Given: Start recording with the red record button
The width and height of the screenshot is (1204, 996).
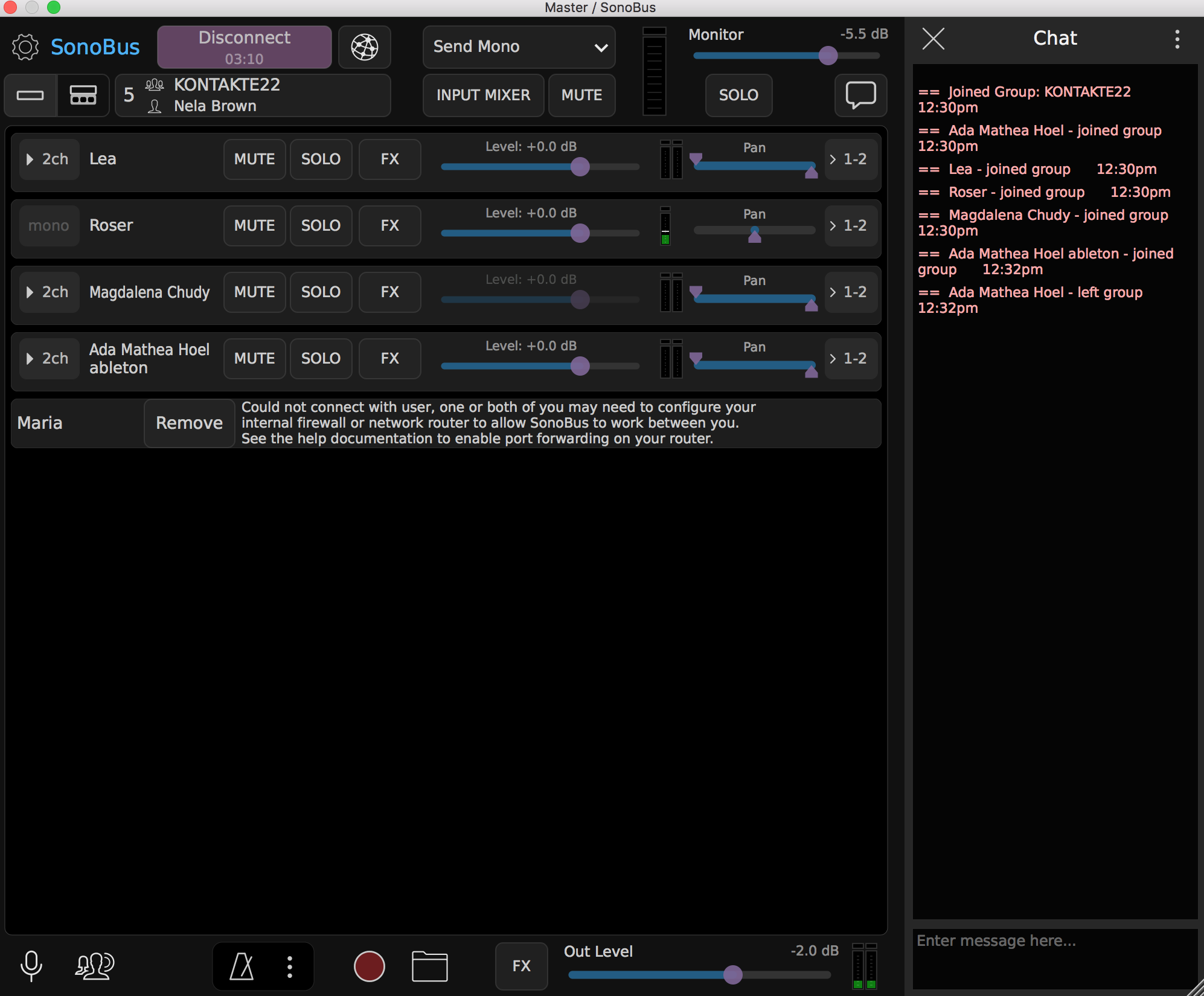Looking at the screenshot, I should point(369,966).
